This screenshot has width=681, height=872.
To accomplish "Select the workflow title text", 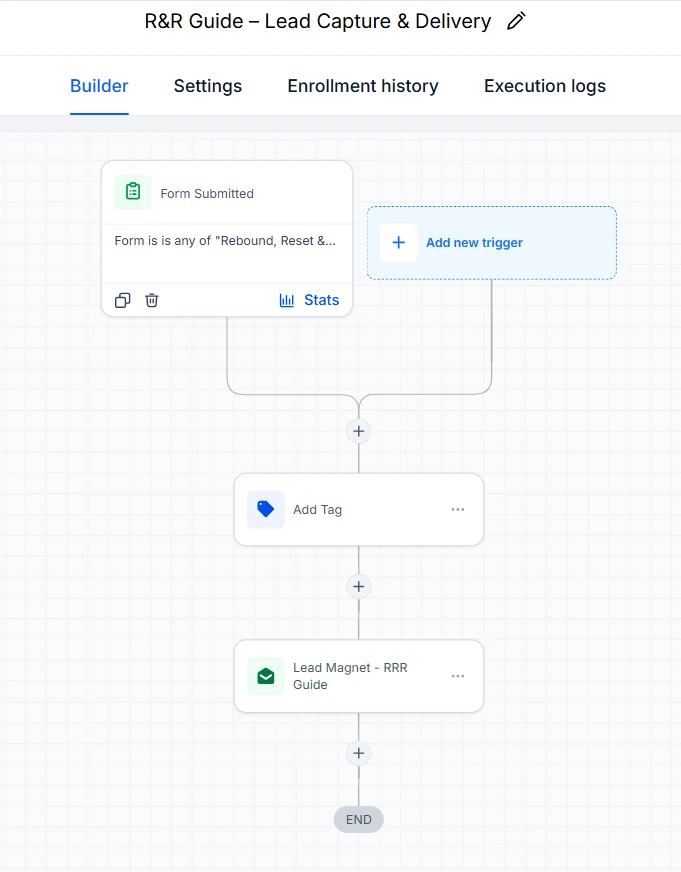I will pos(318,21).
